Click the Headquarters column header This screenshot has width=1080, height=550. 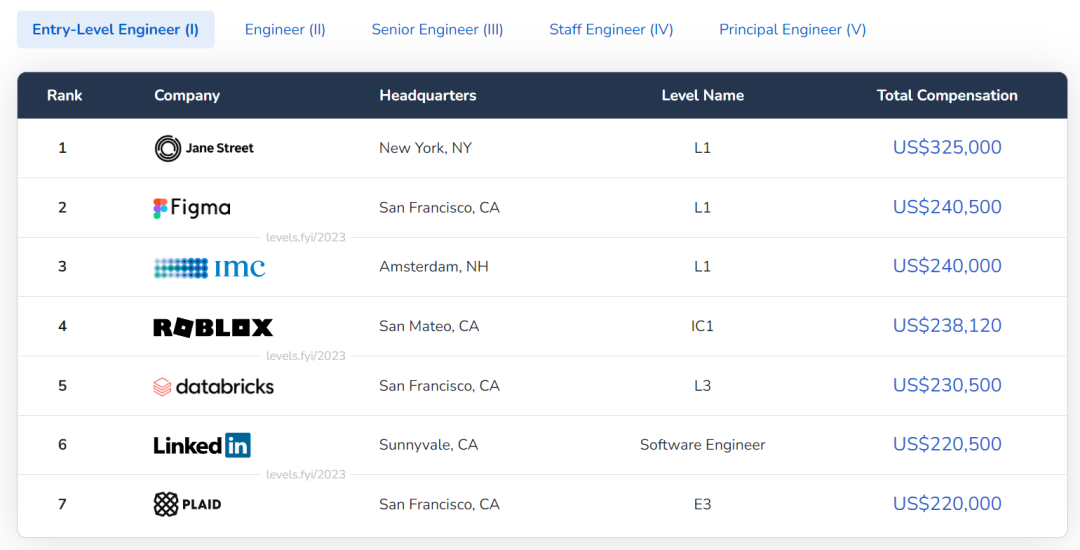point(427,96)
